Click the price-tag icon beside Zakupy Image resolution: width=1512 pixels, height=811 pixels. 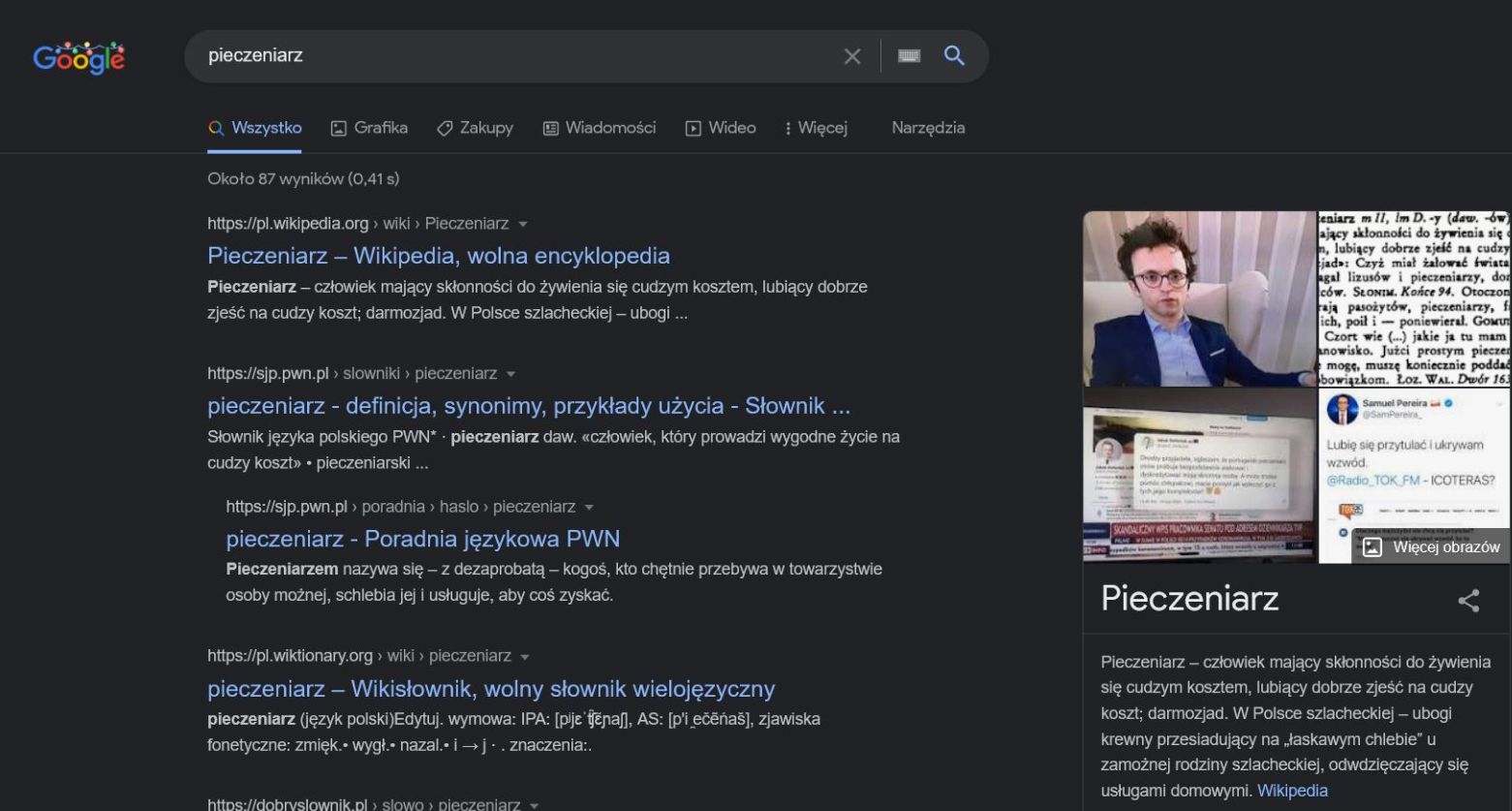444,127
